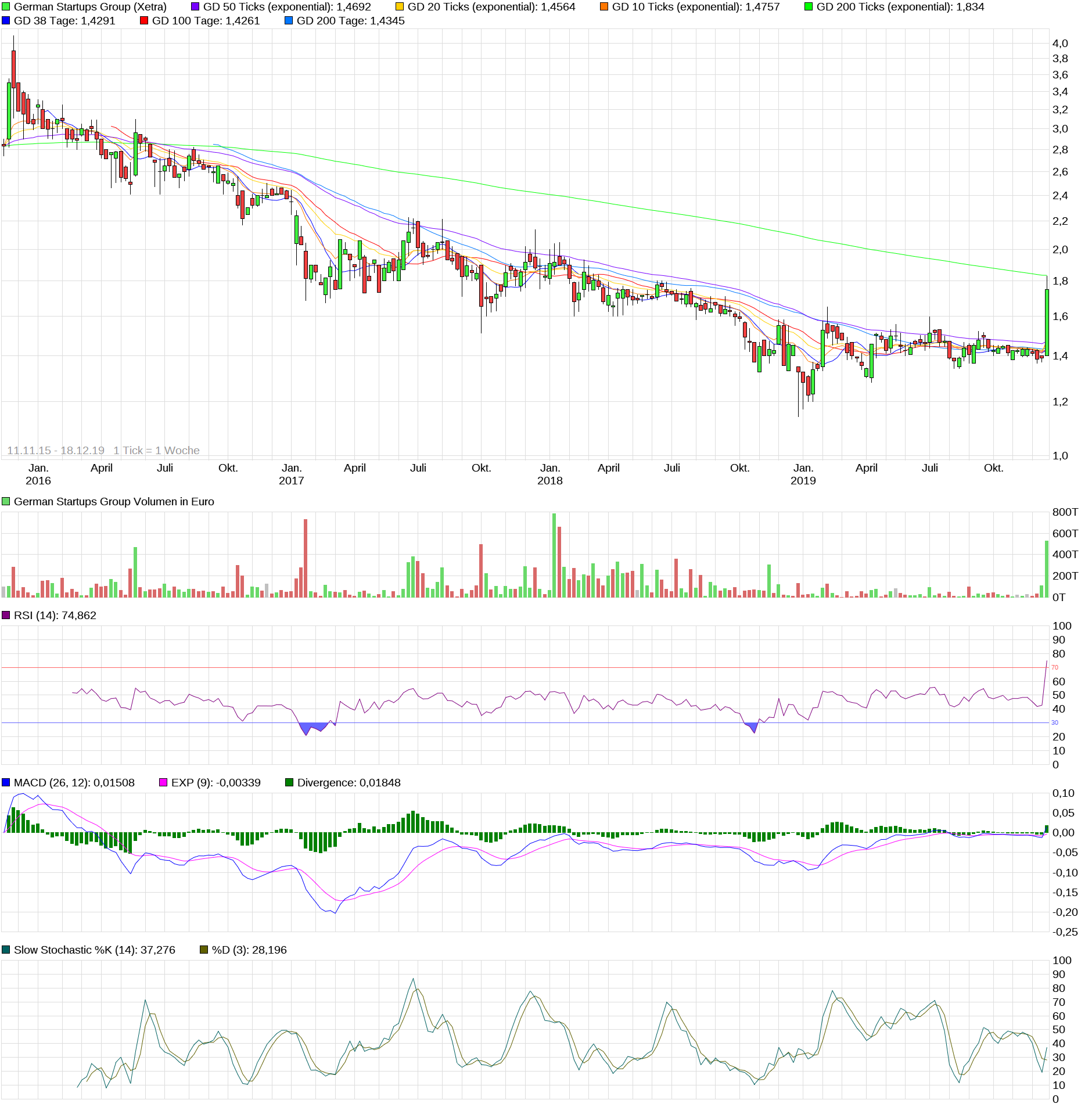Click the teal Slow Stochastic %K legend square
1092x1111 pixels.
tap(6, 950)
